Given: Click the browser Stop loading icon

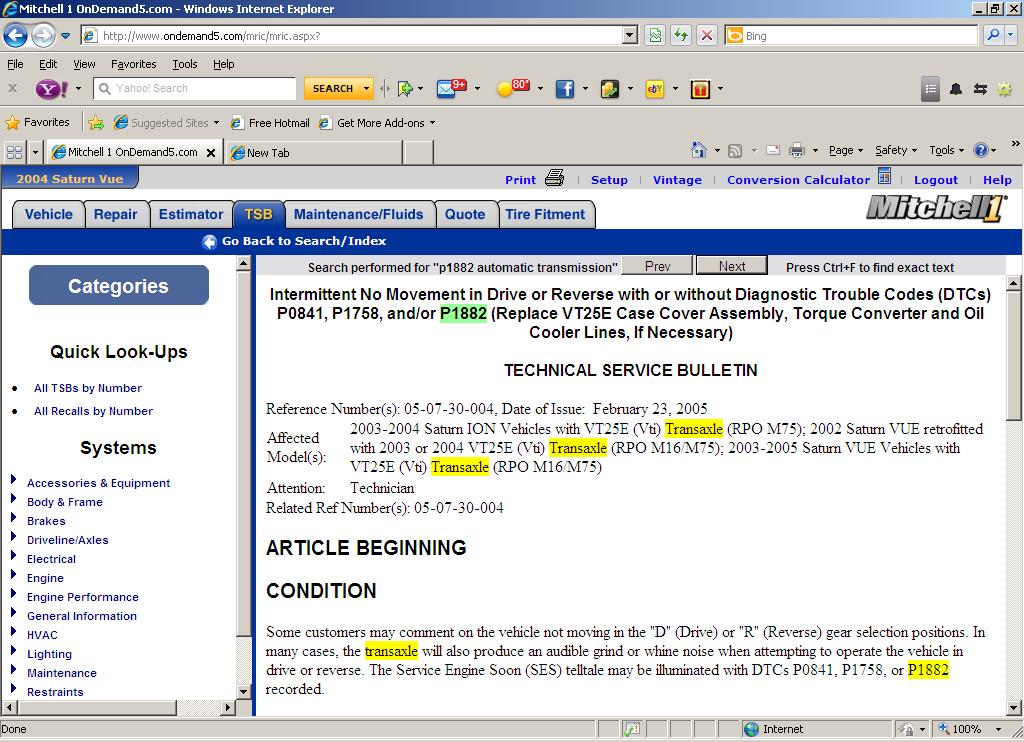Looking at the screenshot, I should [707, 35].
